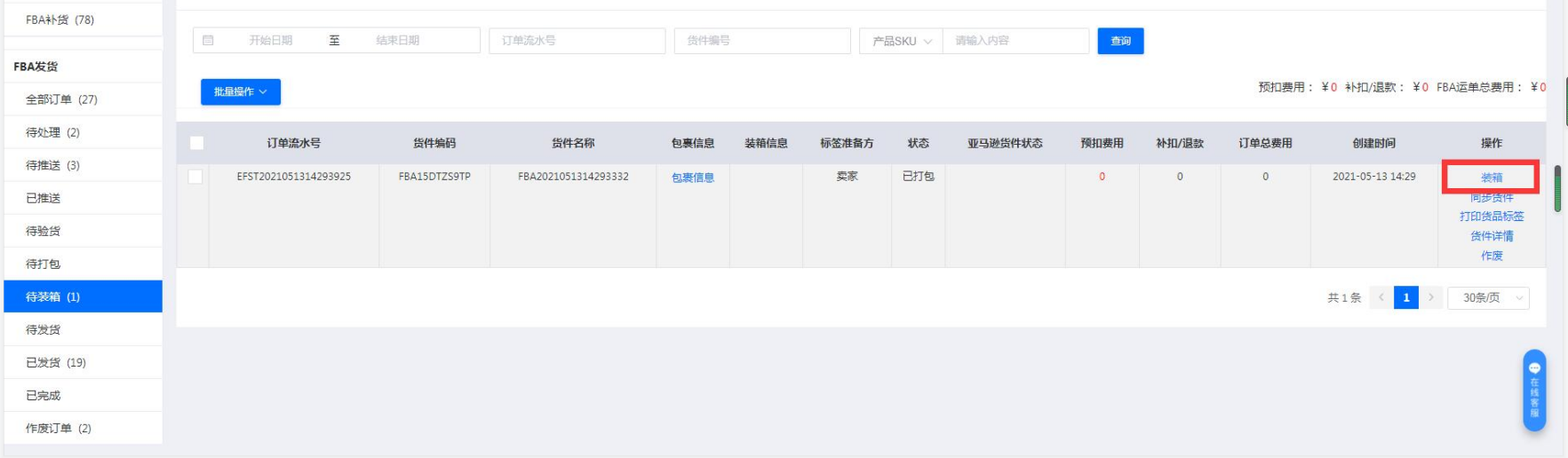The image size is (1568, 458).
Task: Tick the checkbox for order EFST2021051314293925
Action: (x=195, y=177)
